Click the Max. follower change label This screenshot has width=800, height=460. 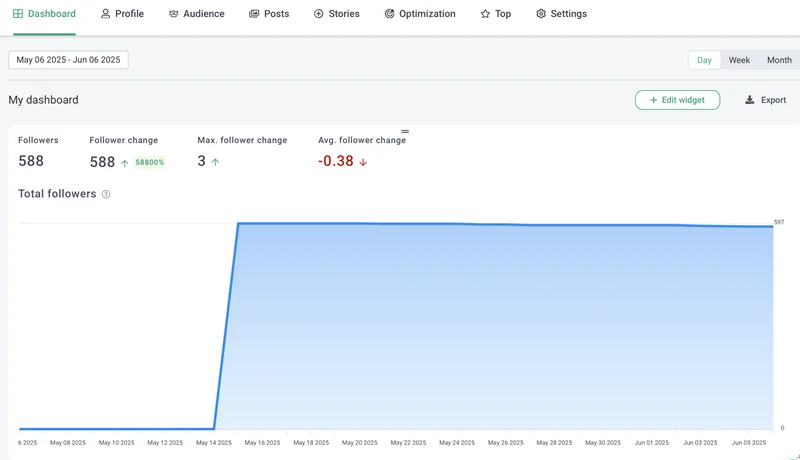242,140
